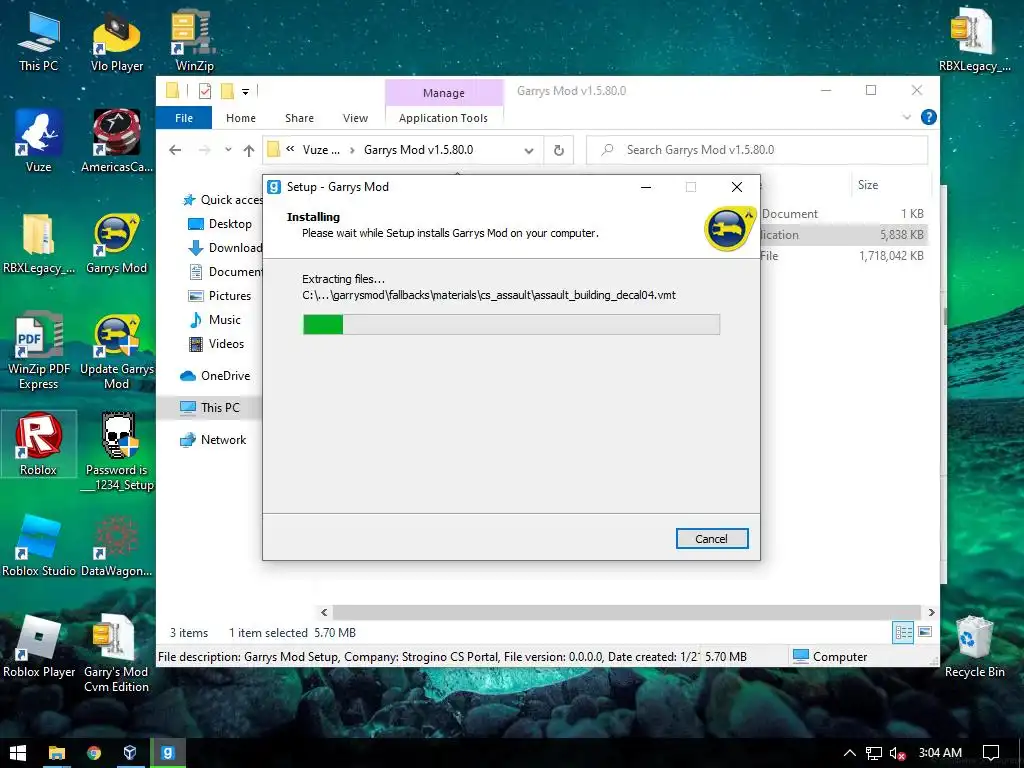
Task: Open address bar history dropdown
Action: tap(528, 151)
